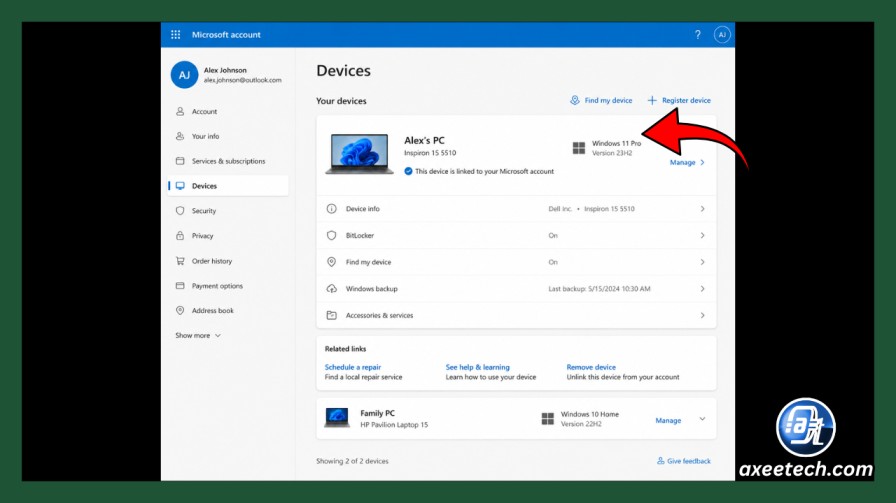Image resolution: width=896 pixels, height=503 pixels.
Task: Click the Alex's PC laptop image
Action: (359, 154)
